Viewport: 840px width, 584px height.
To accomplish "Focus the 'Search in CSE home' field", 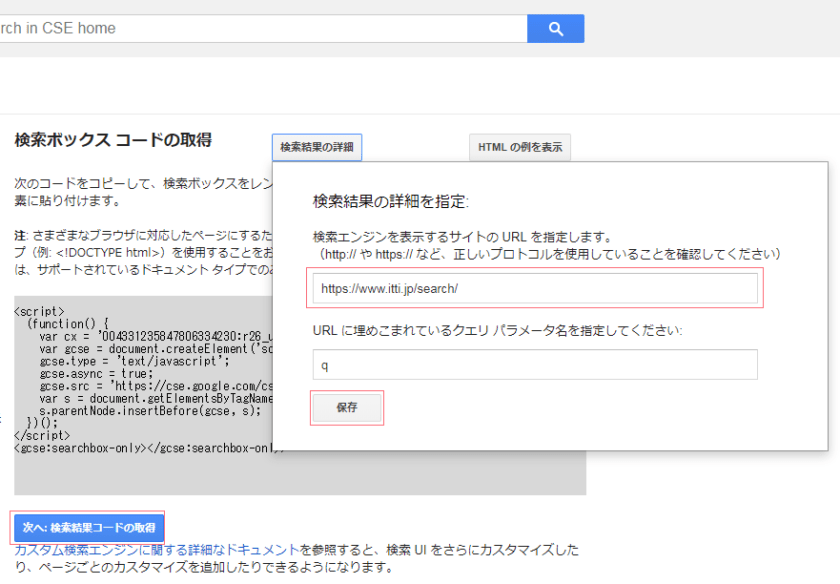I will click(x=264, y=28).
